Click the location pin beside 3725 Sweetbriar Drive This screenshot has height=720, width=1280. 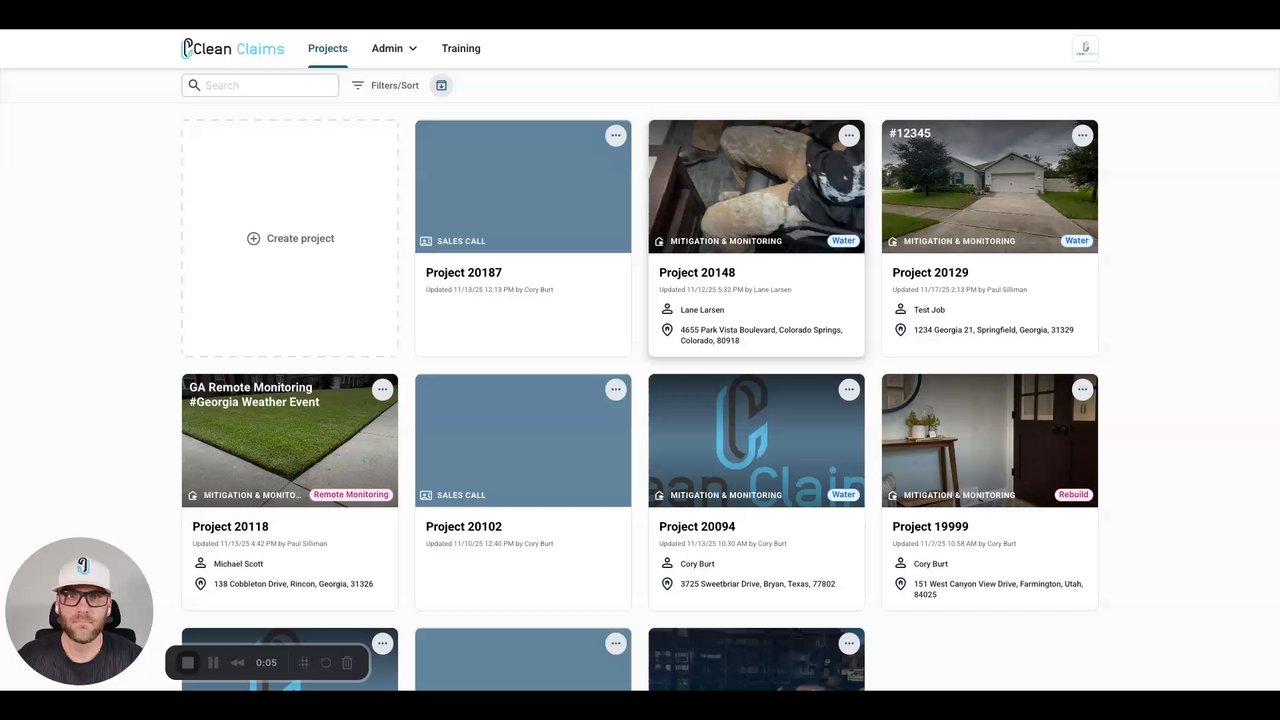[x=667, y=584]
